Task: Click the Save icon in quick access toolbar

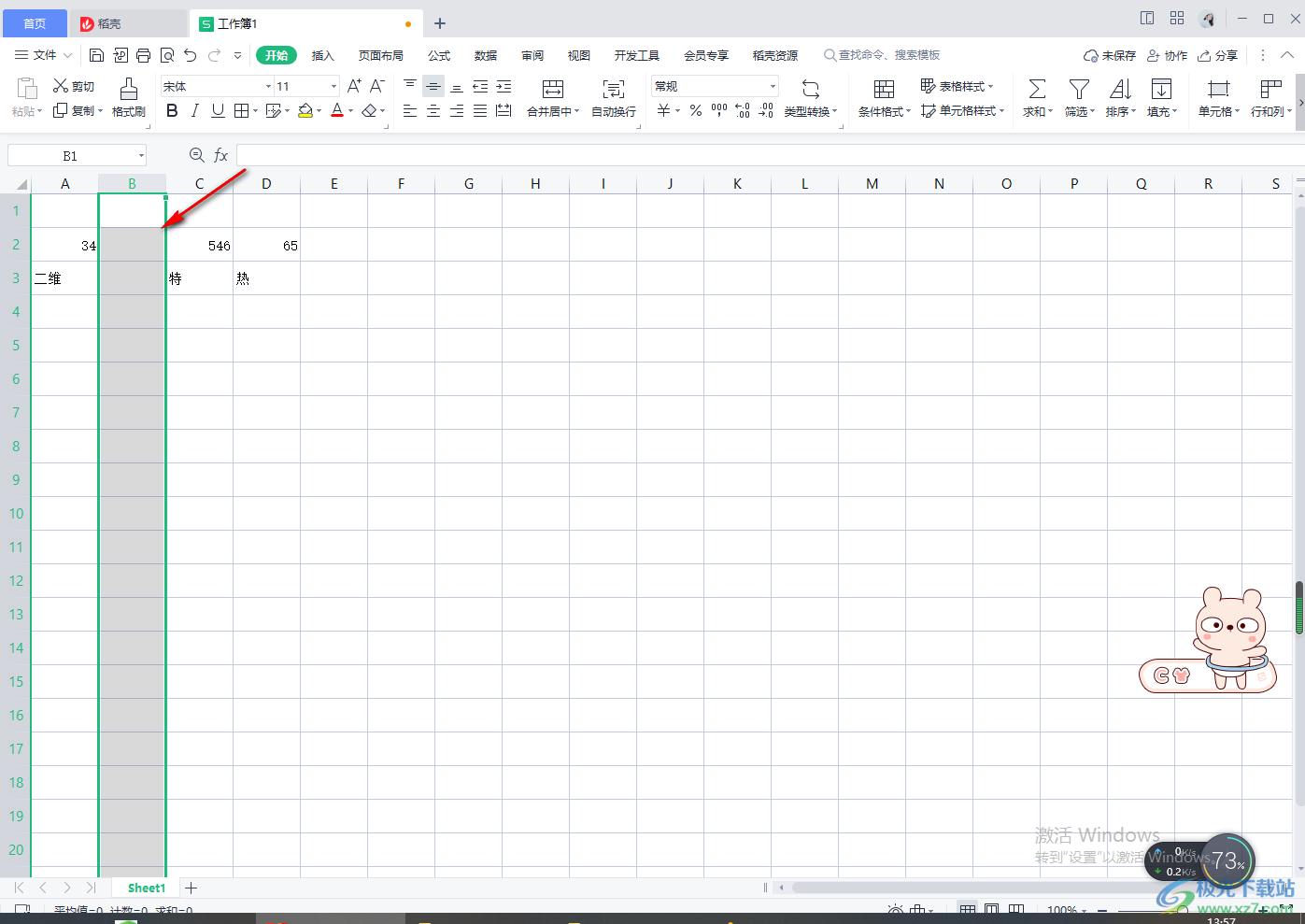Action: [96, 55]
